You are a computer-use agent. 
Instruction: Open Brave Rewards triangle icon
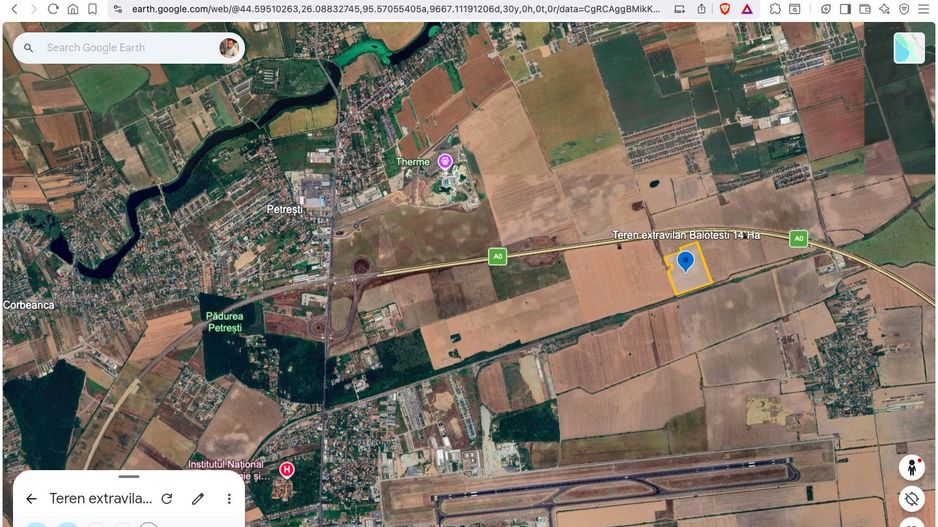click(x=747, y=9)
